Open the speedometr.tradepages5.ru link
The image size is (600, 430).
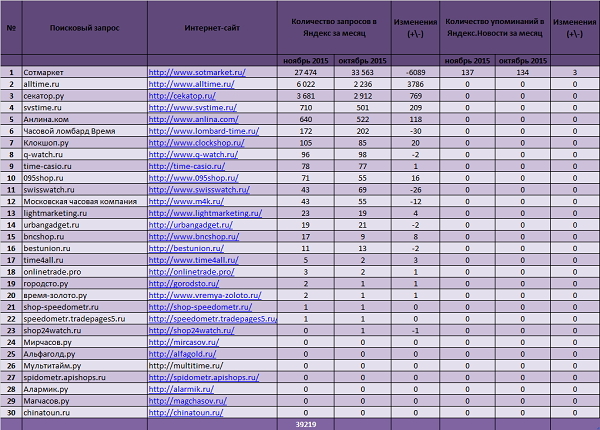213,319
